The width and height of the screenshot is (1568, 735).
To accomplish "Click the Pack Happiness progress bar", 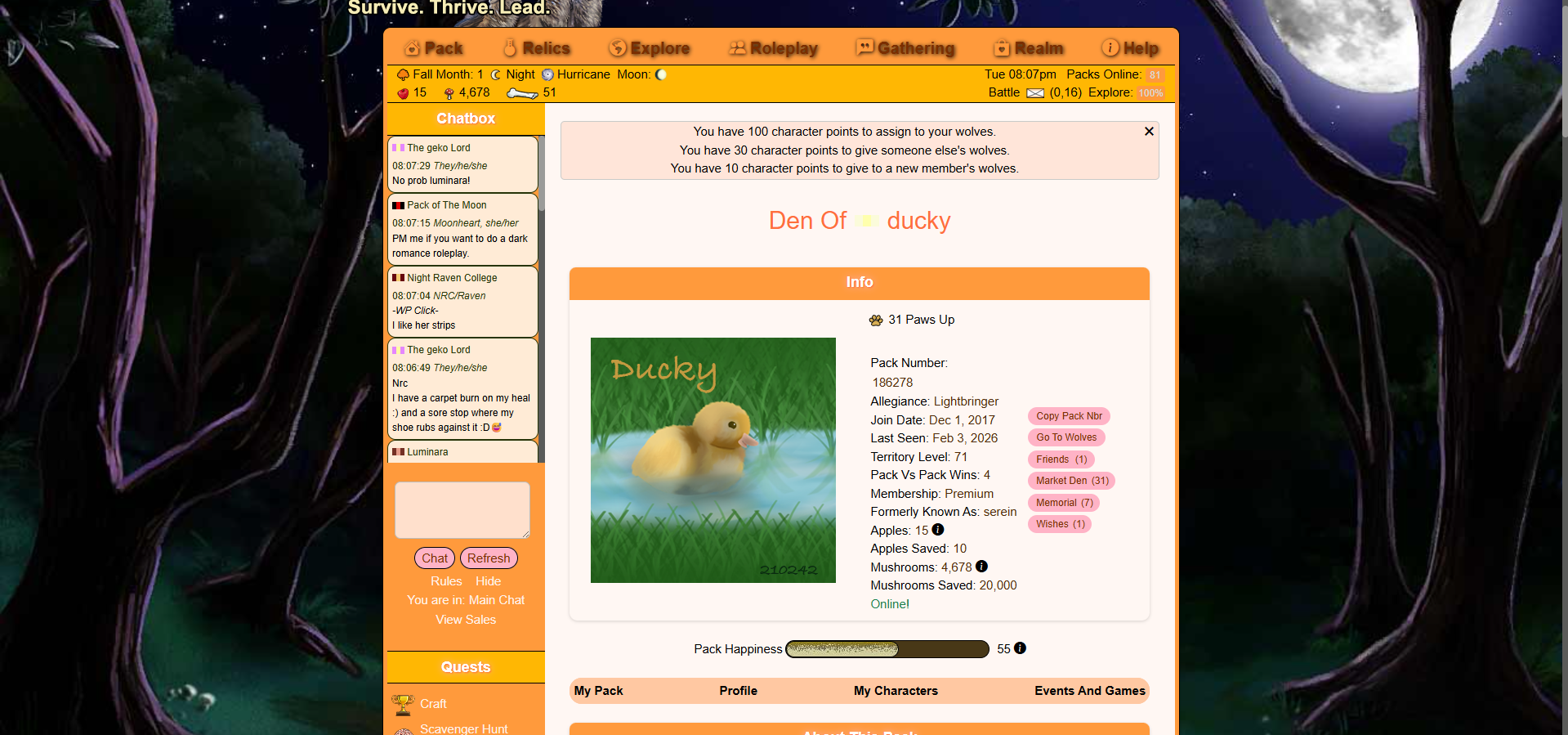I will 887,649.
